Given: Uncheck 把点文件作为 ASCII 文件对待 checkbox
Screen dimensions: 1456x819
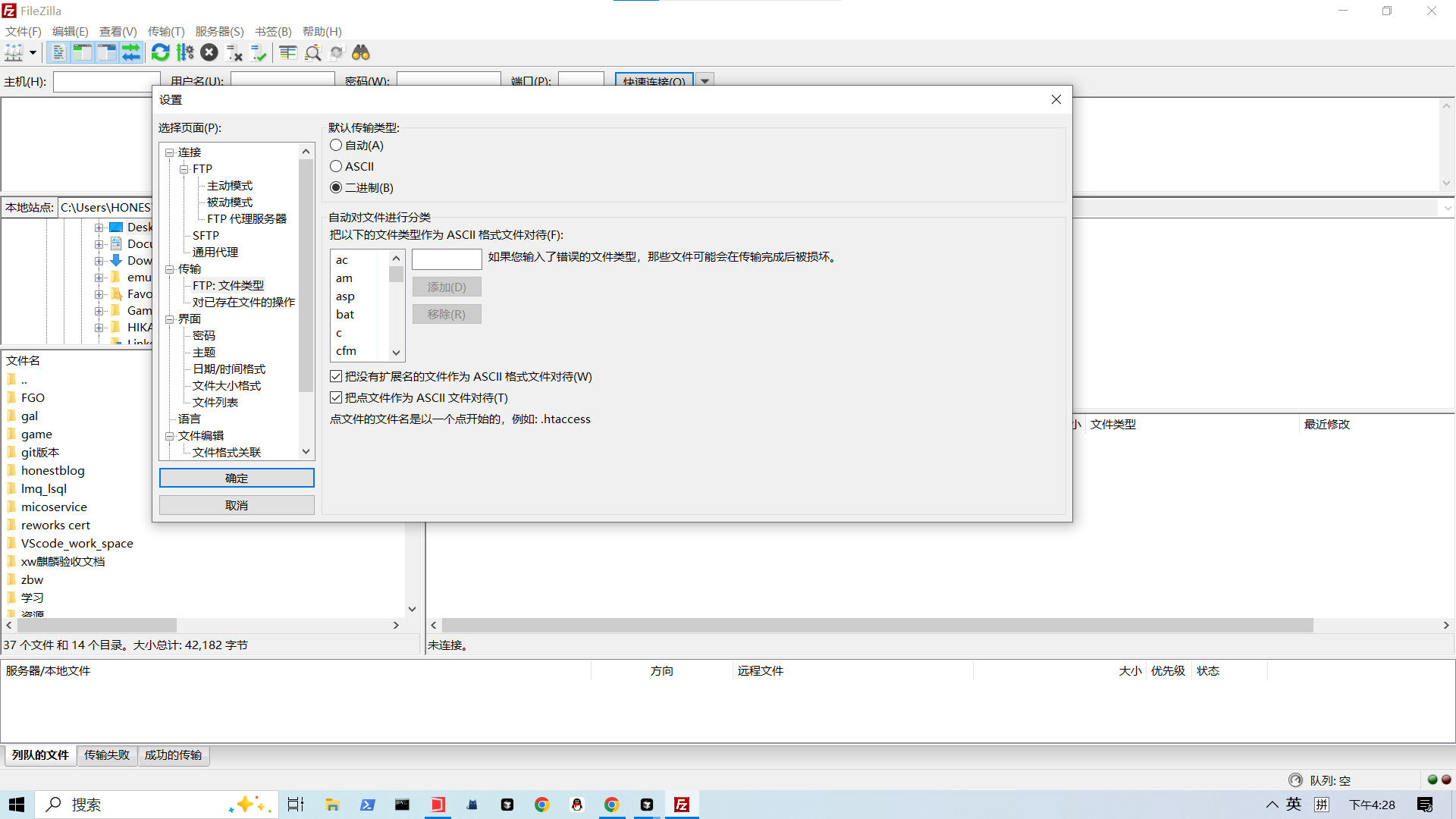Looking at the screenshot, I should coord(336,397).
